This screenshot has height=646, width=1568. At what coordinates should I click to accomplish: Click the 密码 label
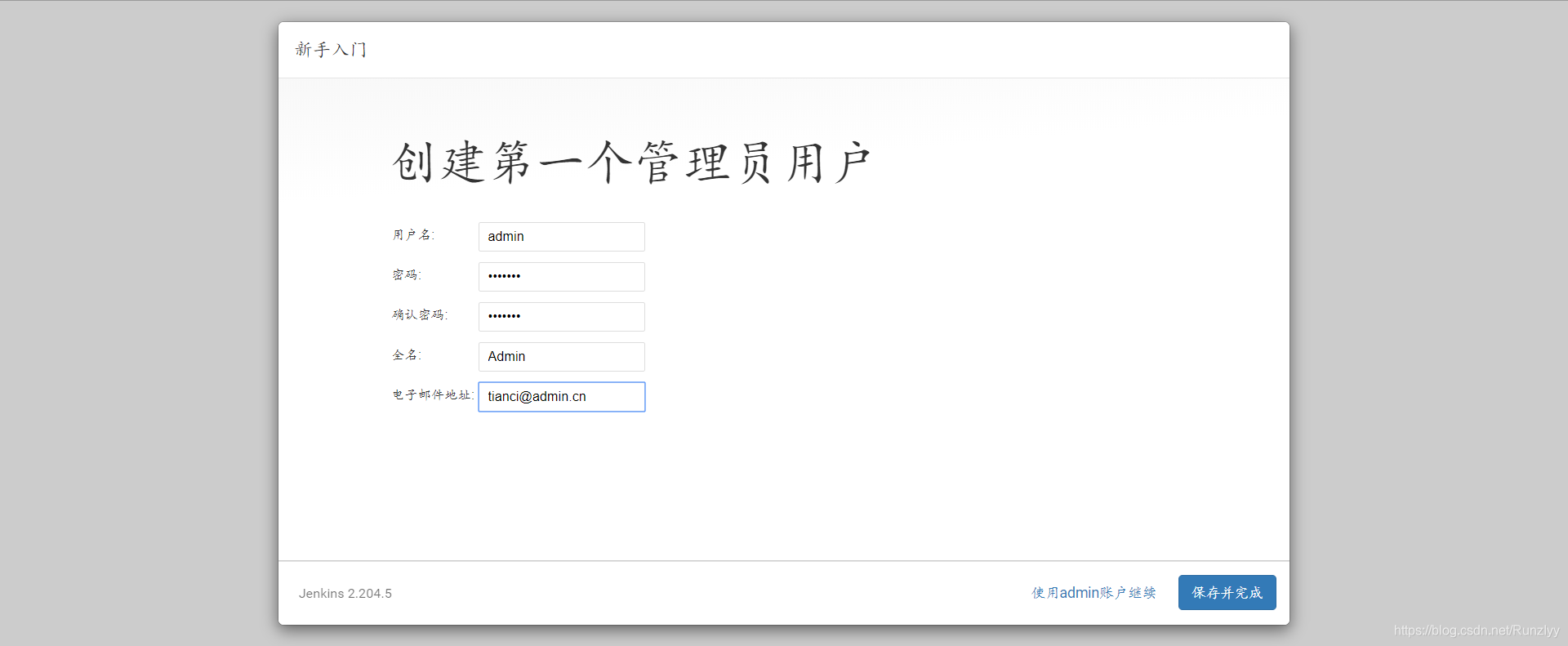point(407,275)
